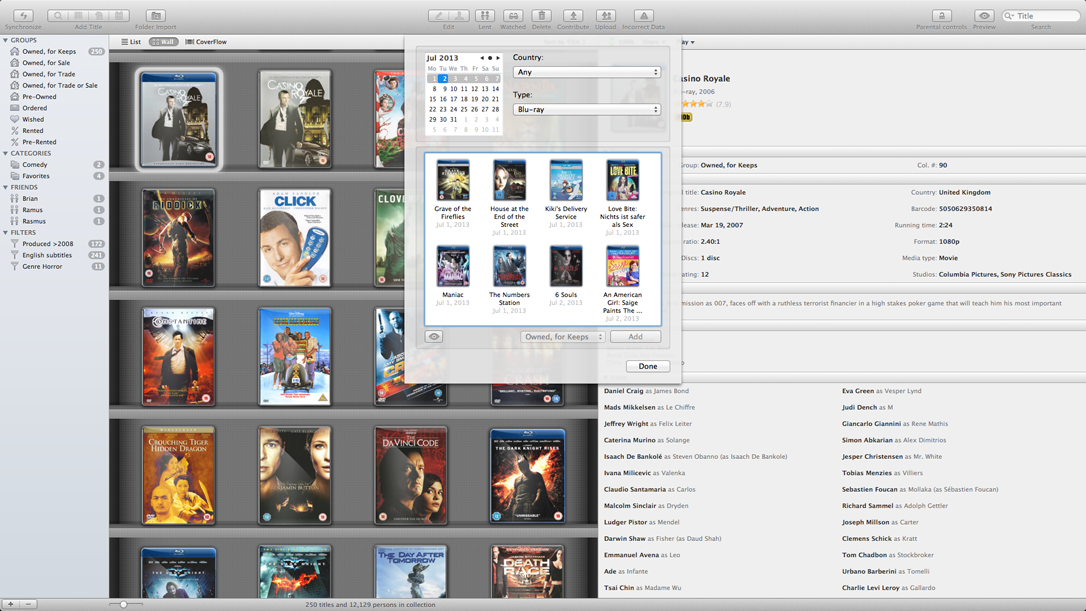Switch to CoverFlow view

click(204, 42)
